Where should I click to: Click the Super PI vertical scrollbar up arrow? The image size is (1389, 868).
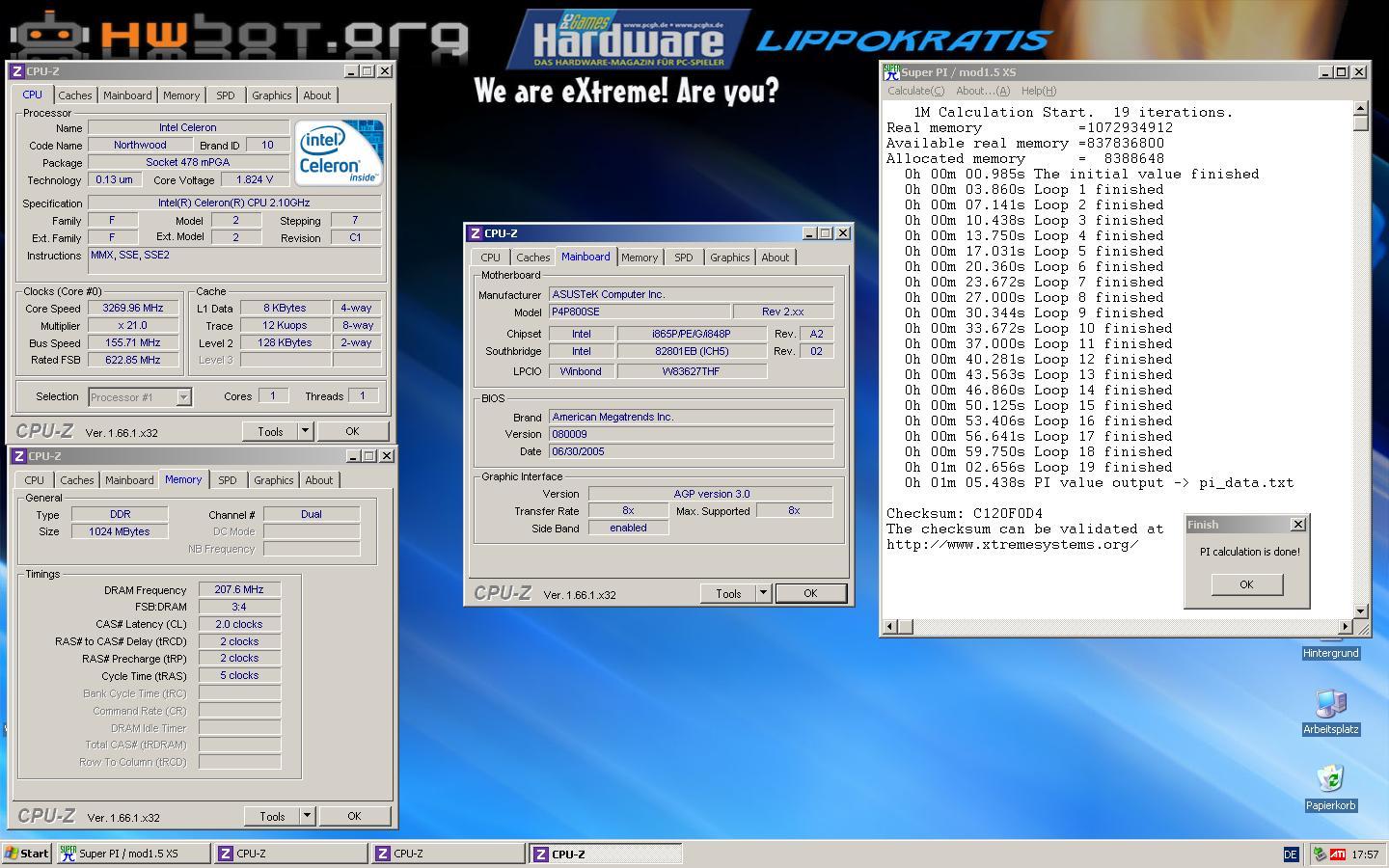pos(1361,108)
